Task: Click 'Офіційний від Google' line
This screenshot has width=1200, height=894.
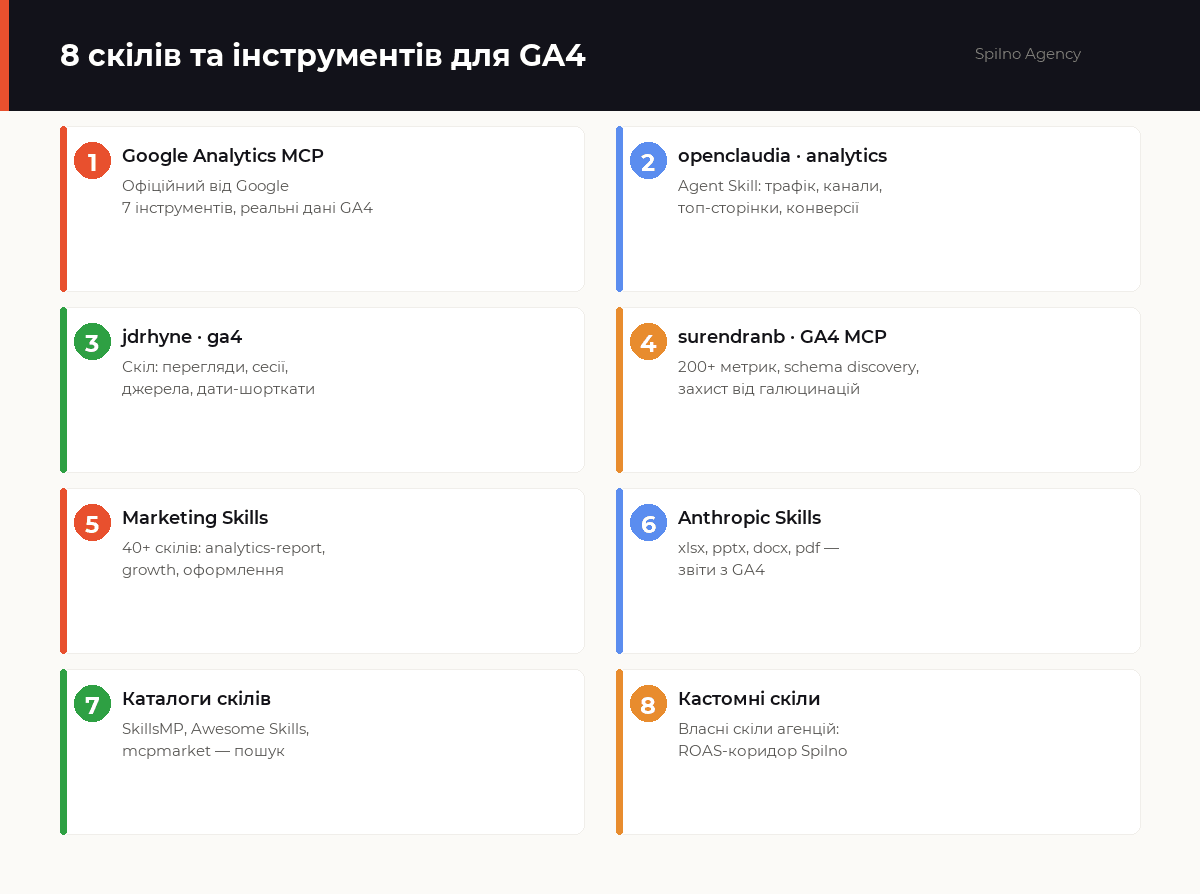Action: [205, 186]
